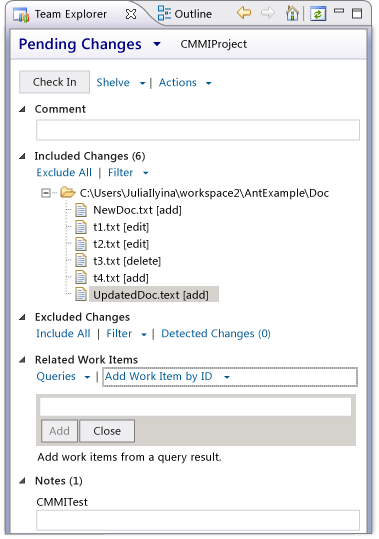Click the Comment text field

pos(198,130)
